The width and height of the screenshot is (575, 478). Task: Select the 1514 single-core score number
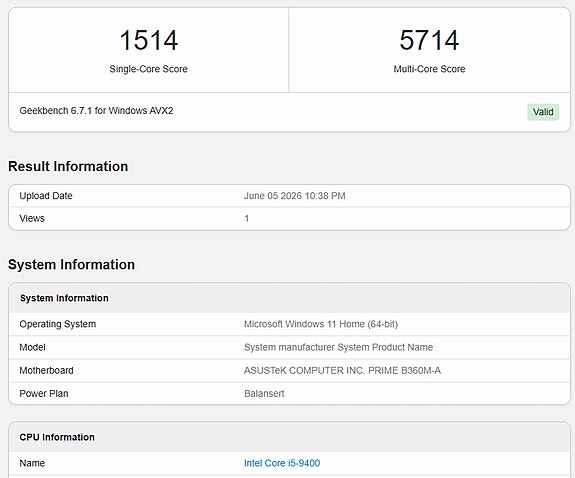pos(149,40)
